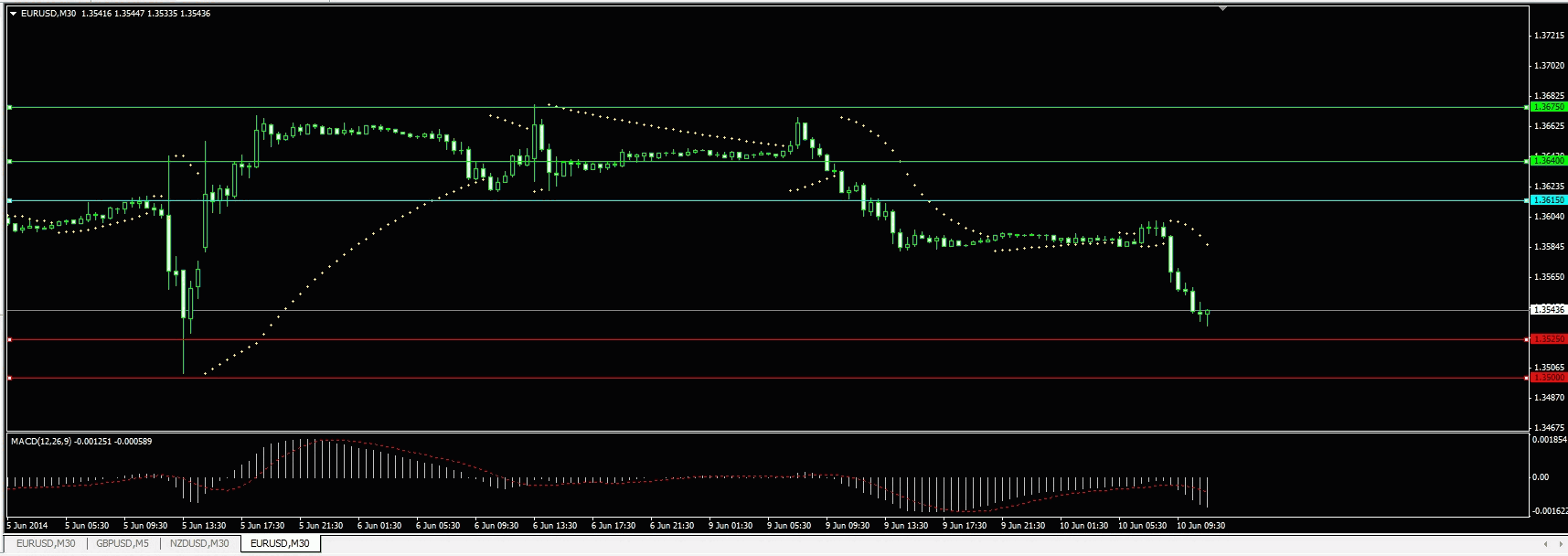This screenshot has height=556, width=1568.
Task: Select right handle of 1.35000 red line
Action: tap(1528, 378)
